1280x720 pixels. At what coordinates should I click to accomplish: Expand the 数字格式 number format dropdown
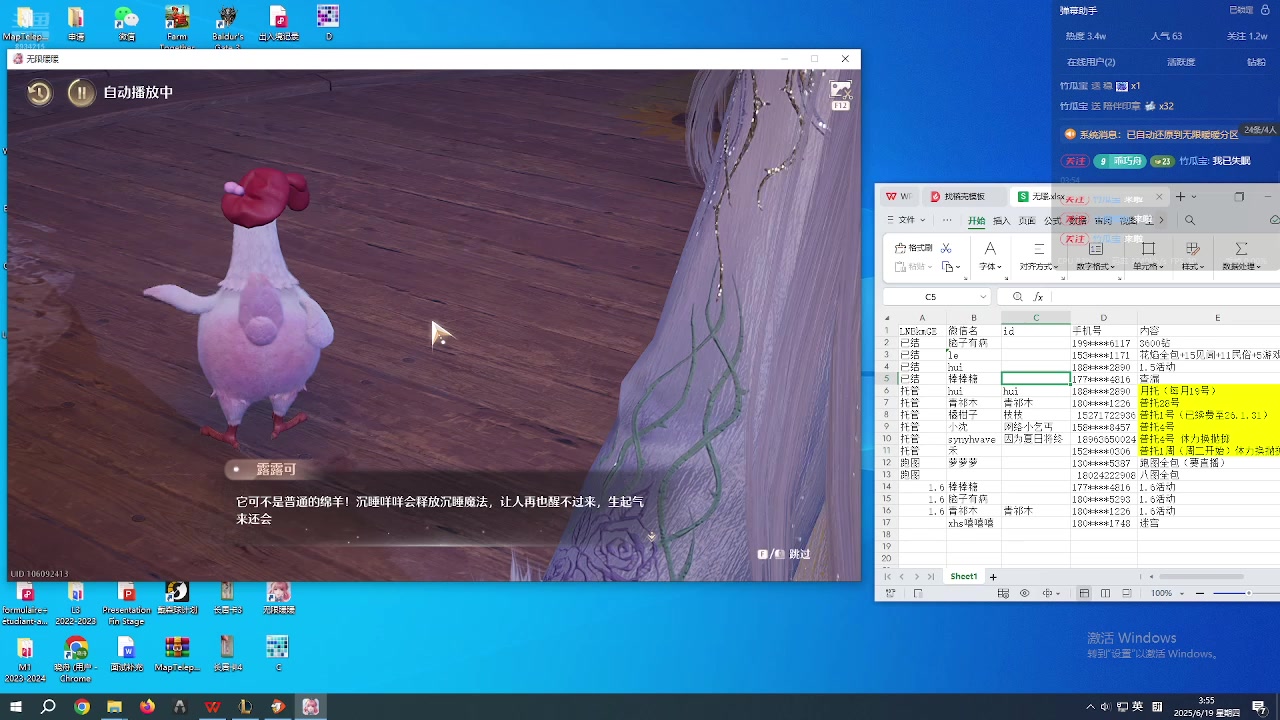coord(1096,267)
